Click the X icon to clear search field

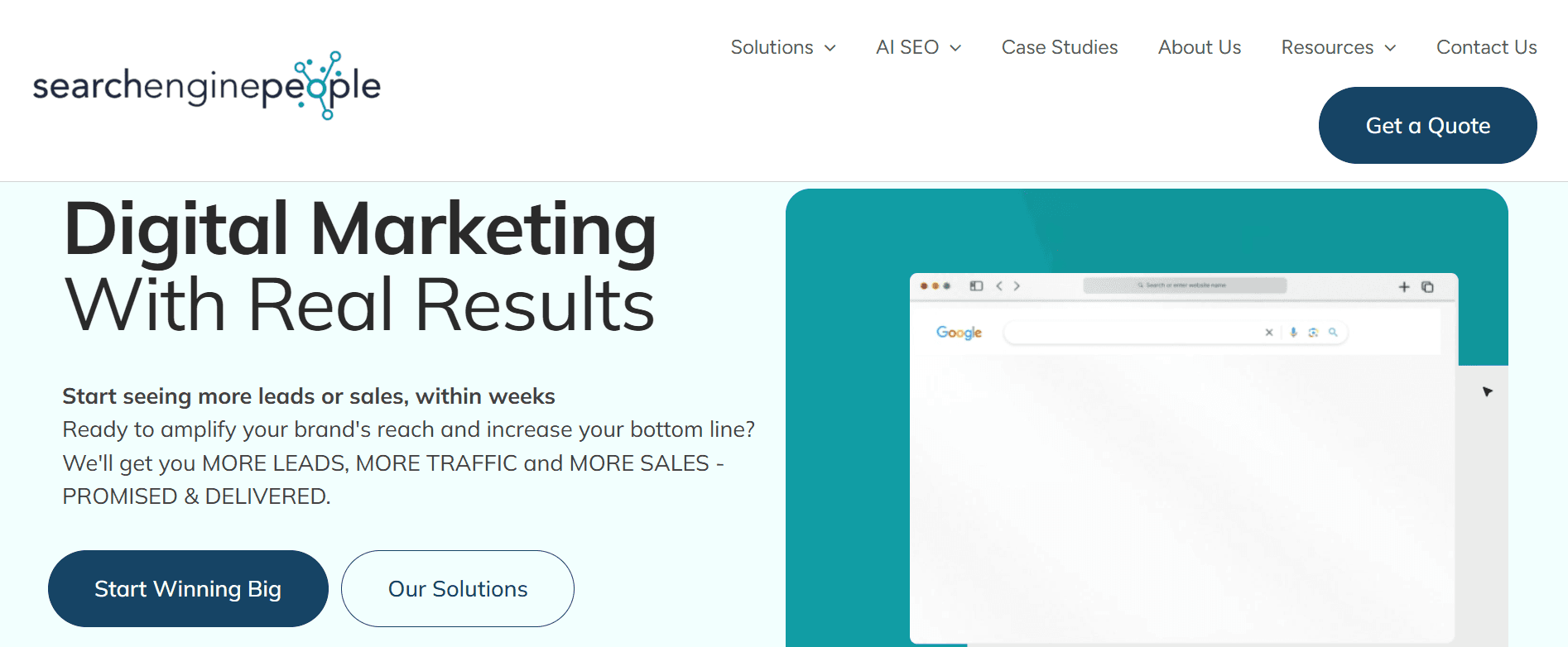(x=1269, y=333)
